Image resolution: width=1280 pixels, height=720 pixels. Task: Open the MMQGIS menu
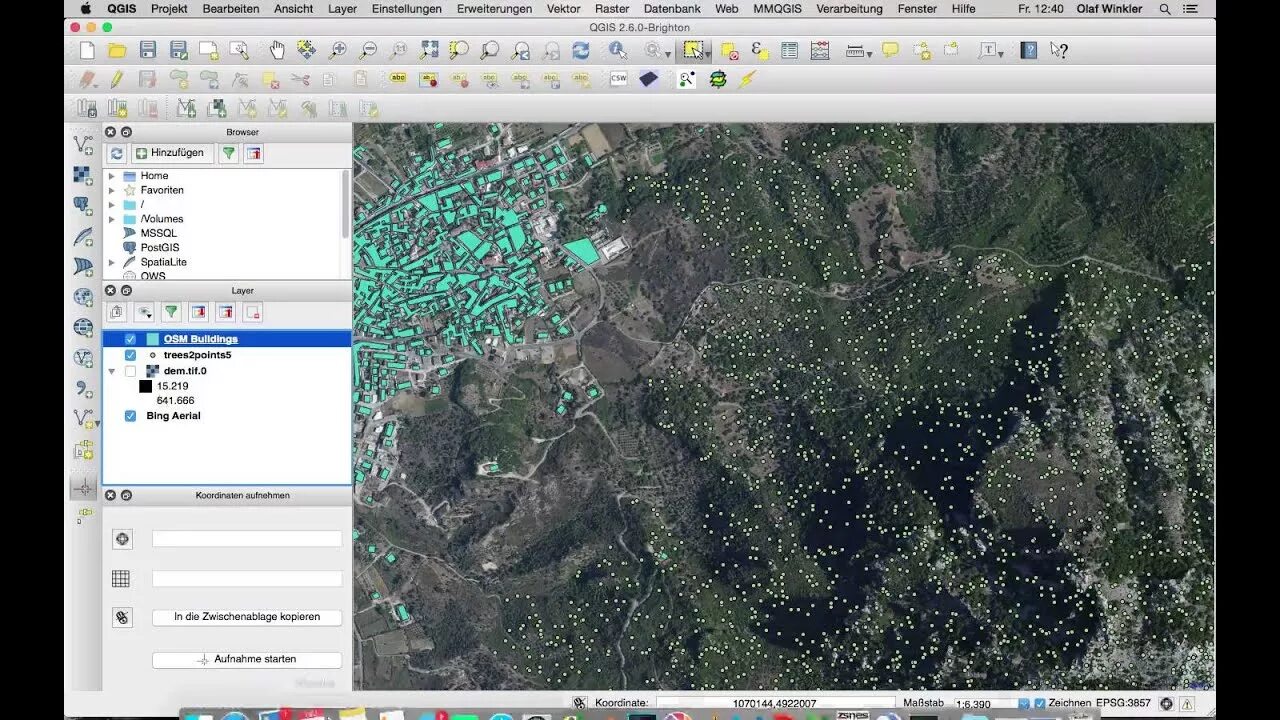777,8
